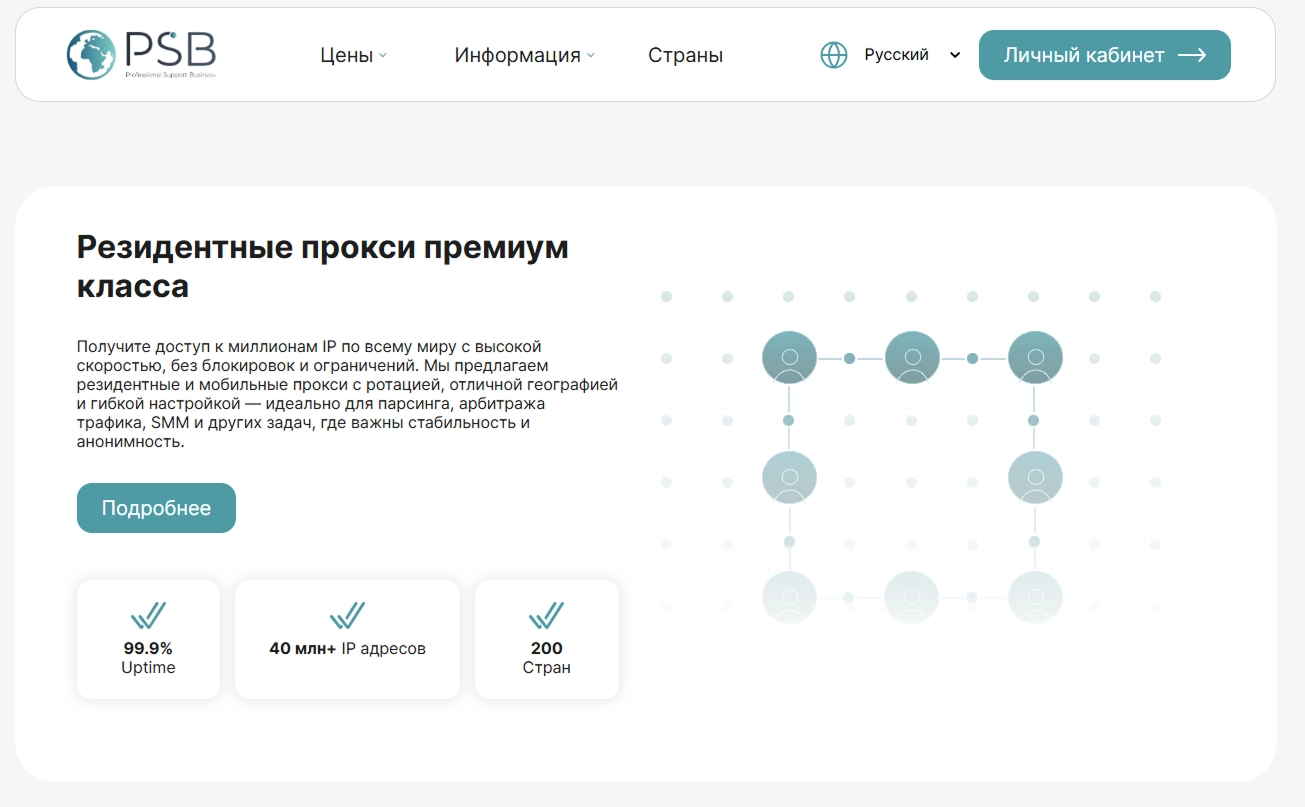This screenshot has width=1305, height=807.
Task: Click the bottom-center faded user node
Action: click(911, 596)
